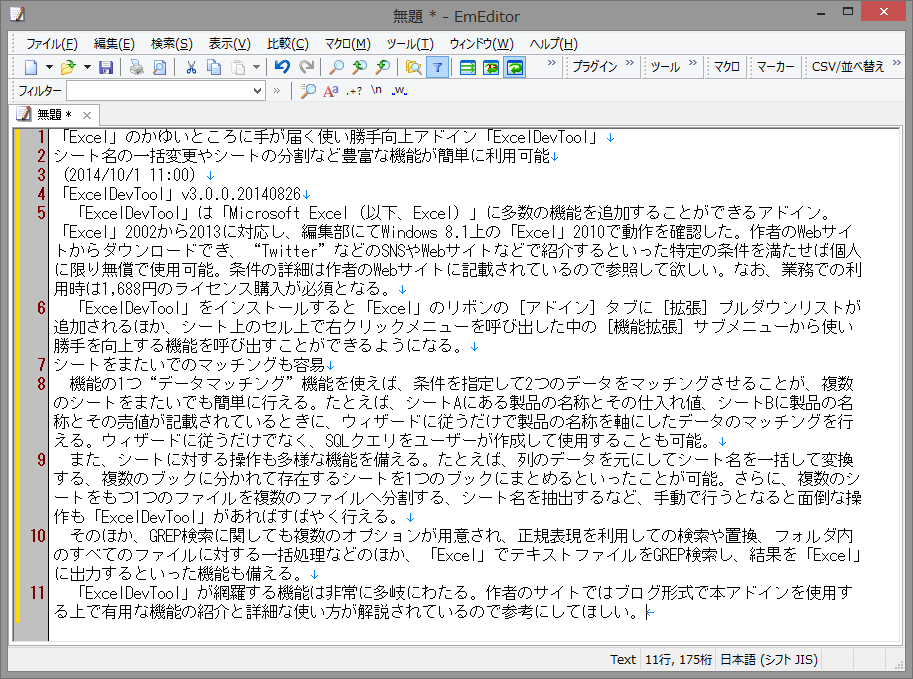Save the document with floppy icon
This screenshot has height=679, width=913.
coord(105,68)
